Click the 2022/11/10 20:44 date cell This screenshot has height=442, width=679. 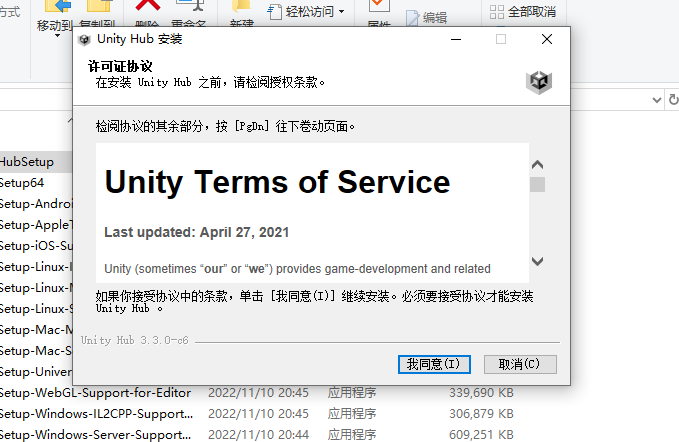pyautogui.click(x=259, y=434)
